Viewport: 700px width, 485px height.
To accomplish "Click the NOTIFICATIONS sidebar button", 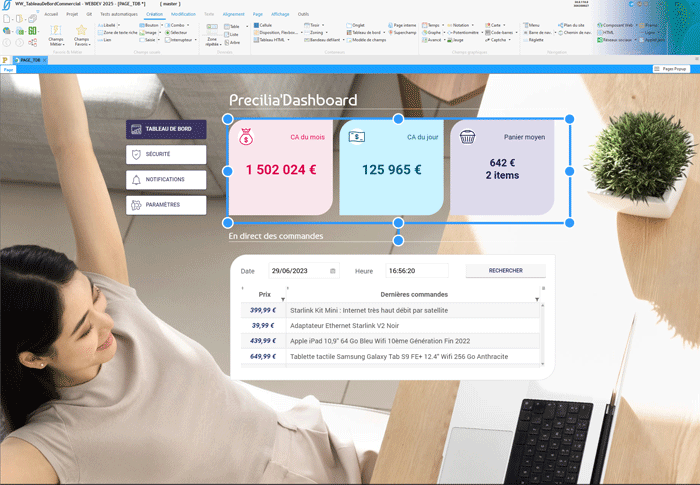I will click(166, 180).
